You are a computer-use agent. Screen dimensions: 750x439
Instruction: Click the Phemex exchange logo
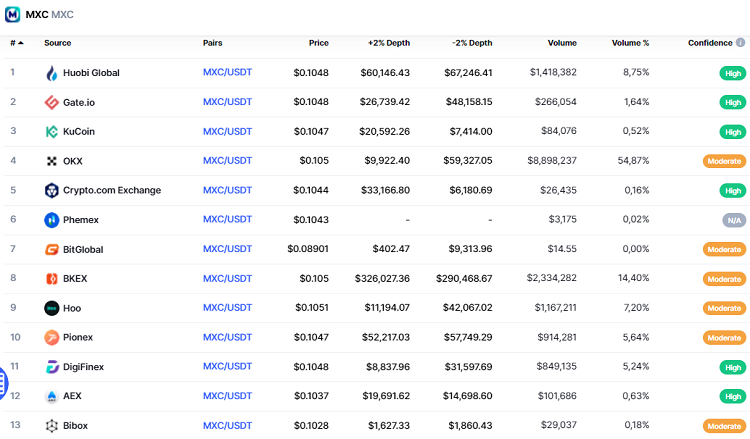pos(52,220)
